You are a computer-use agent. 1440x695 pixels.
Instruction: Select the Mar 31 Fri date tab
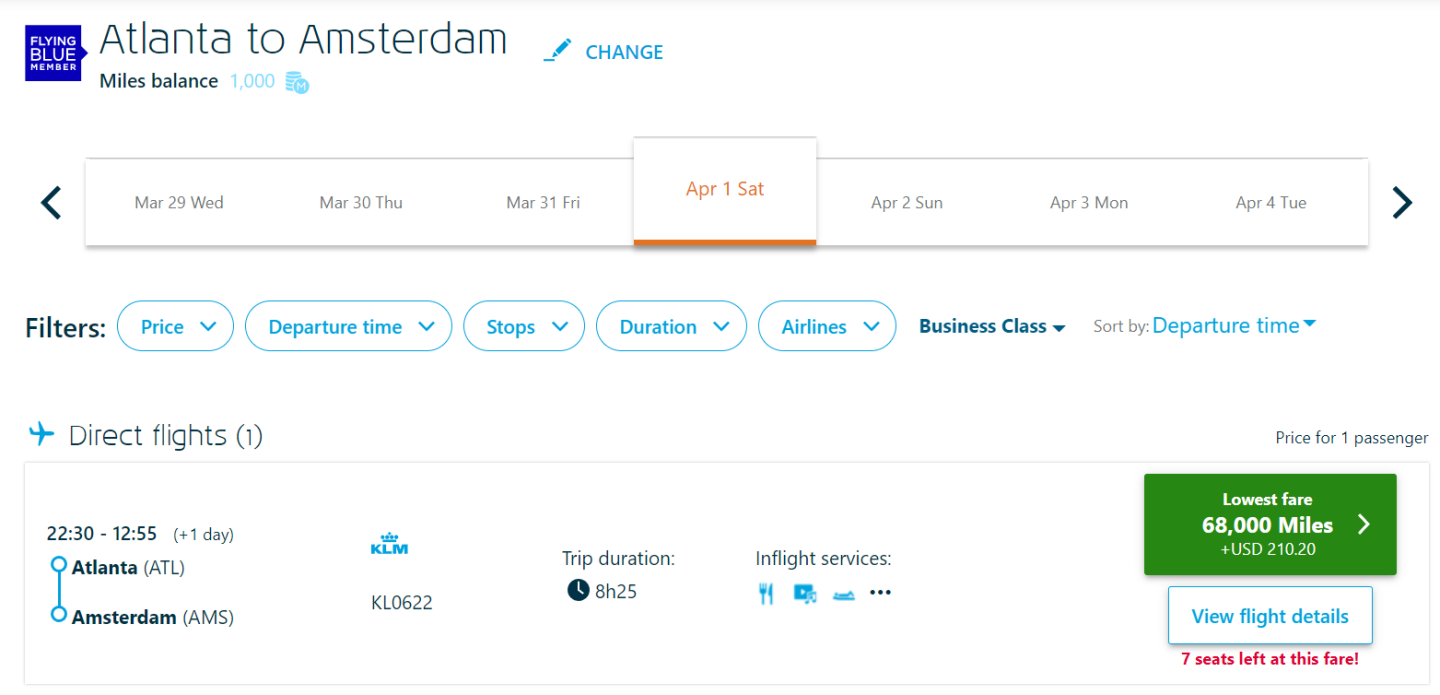click(x=543, y=203)
